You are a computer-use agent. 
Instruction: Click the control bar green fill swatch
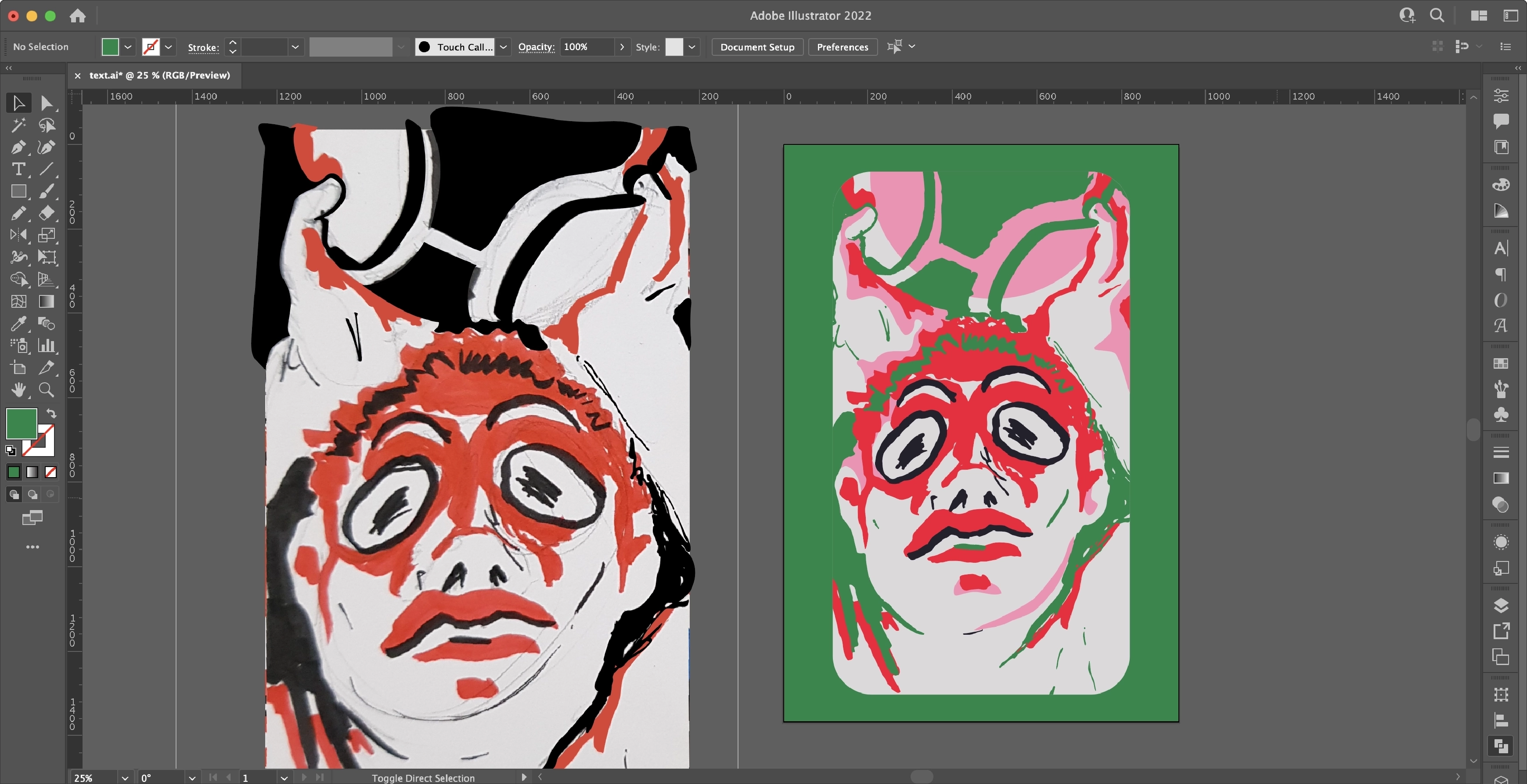coord(110,47)
